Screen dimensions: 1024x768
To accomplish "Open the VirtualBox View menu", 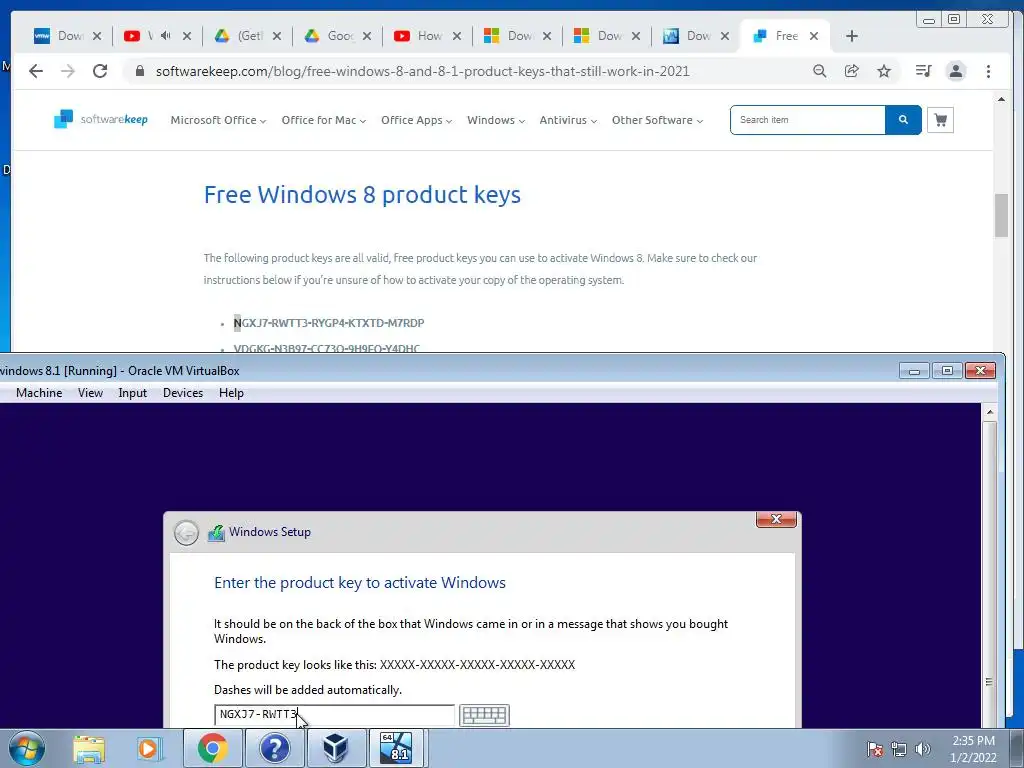I will pyautogui.click(x=90, y=392).
